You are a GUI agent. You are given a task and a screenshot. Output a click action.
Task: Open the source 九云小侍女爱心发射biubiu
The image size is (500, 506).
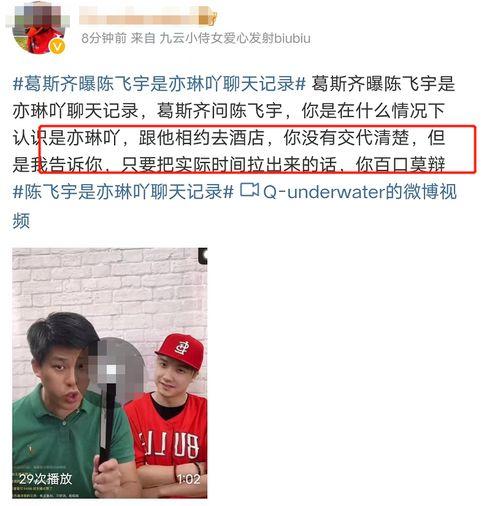[x=235, y=39]
